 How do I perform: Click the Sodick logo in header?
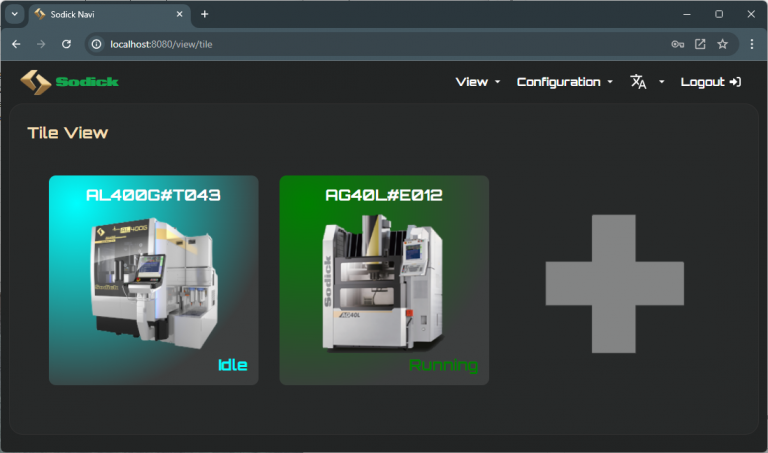click(70, 82)
